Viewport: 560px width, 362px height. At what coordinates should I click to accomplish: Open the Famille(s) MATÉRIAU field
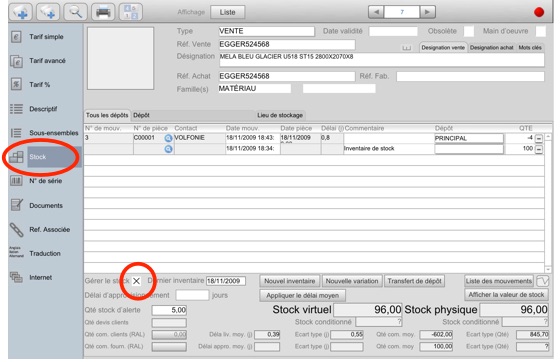(255, 89)
